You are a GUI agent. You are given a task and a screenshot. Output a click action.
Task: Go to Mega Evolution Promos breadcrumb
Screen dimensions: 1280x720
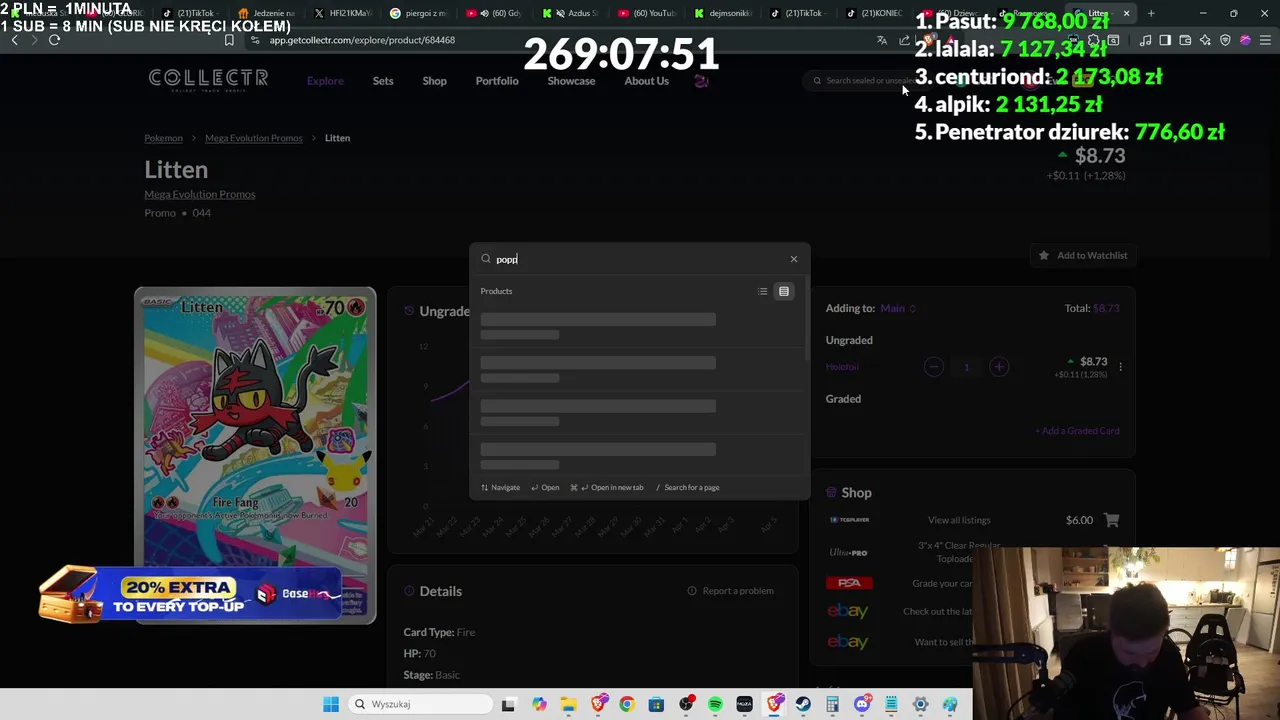pos(254,138)
